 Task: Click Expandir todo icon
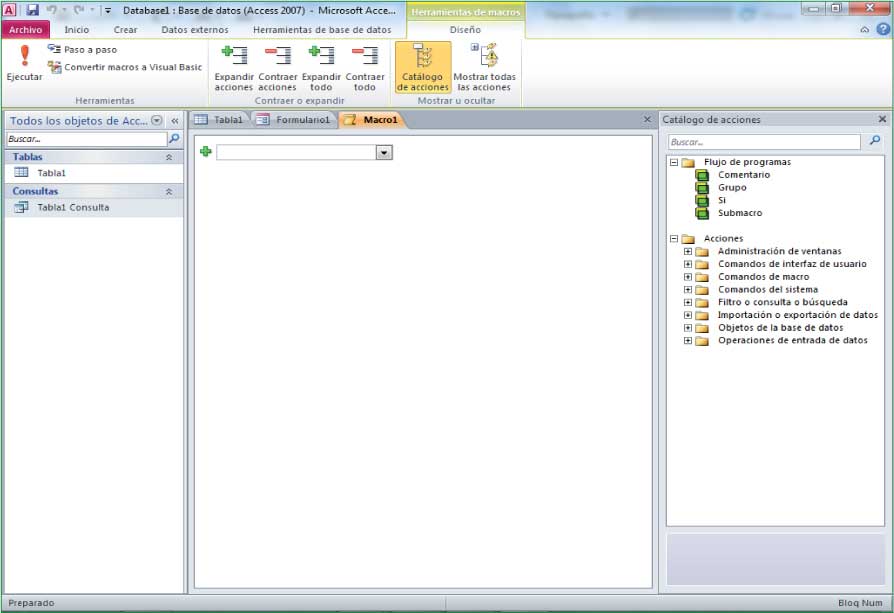point(321,67)
